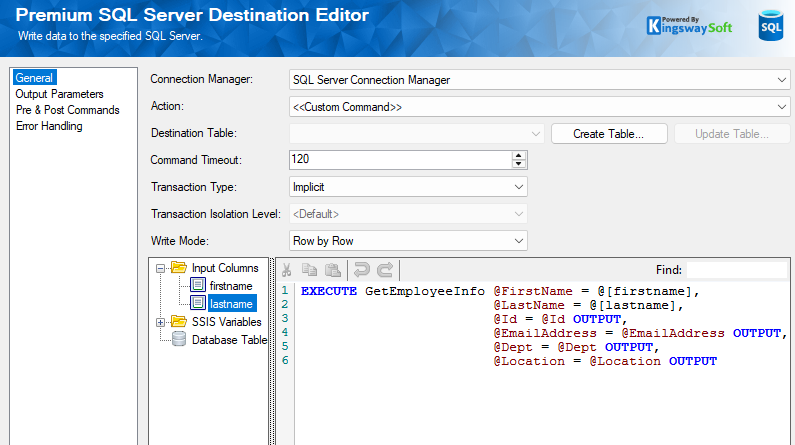The image size is (795, 445).
Task: Click the SQL database icon in header
Action: (x=771, y=27)
